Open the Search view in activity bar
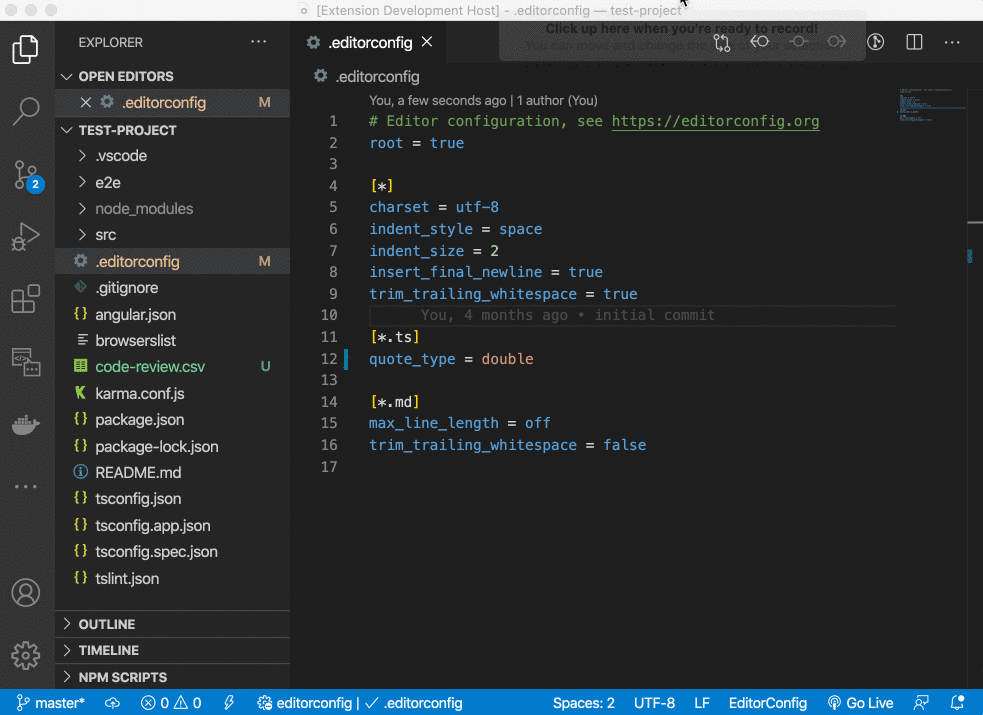983x715 pixels. tap(25, 111)
